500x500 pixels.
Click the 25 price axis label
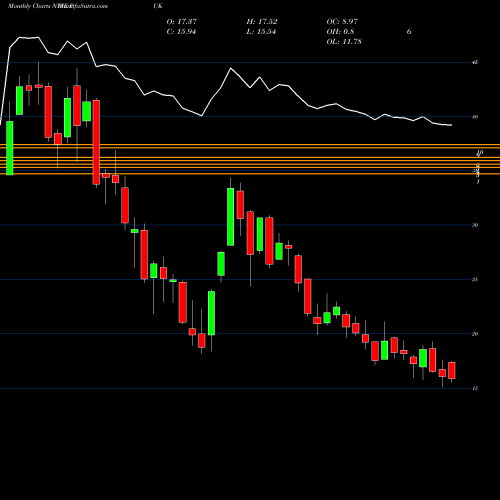click(475, 279)
